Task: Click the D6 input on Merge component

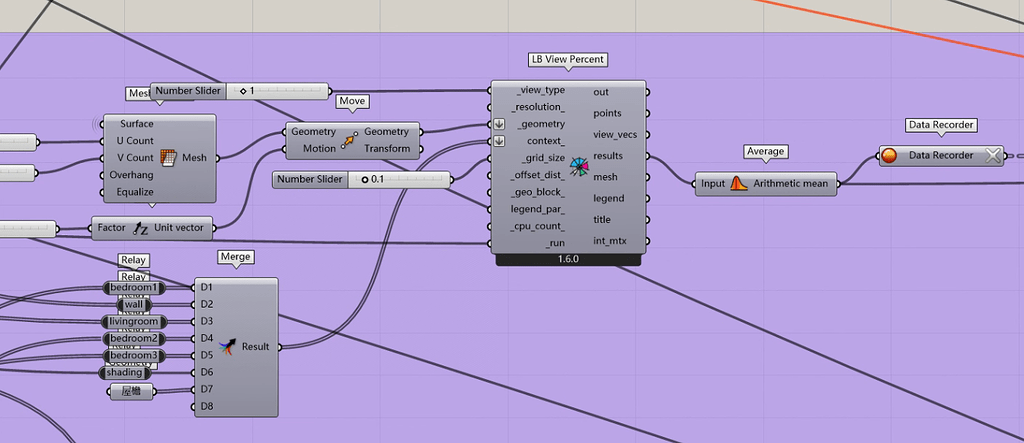Action: [x=207, y=372]
